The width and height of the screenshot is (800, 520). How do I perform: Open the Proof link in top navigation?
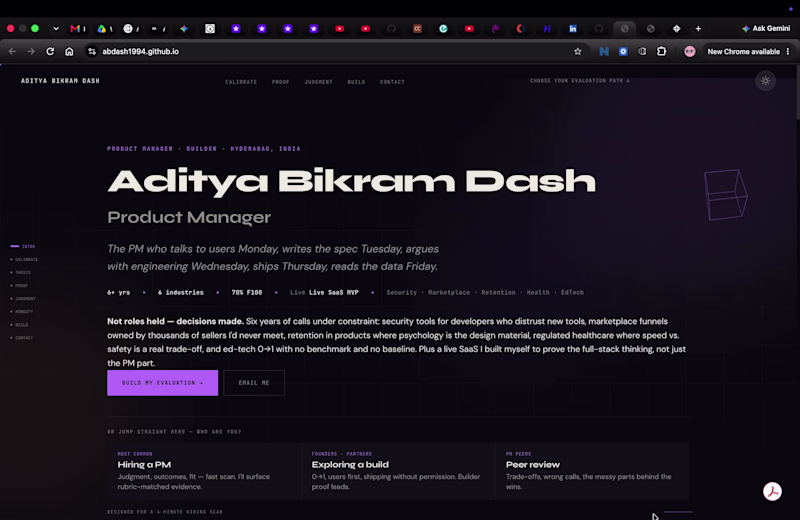pyautogui.click(x=281, y=82)
